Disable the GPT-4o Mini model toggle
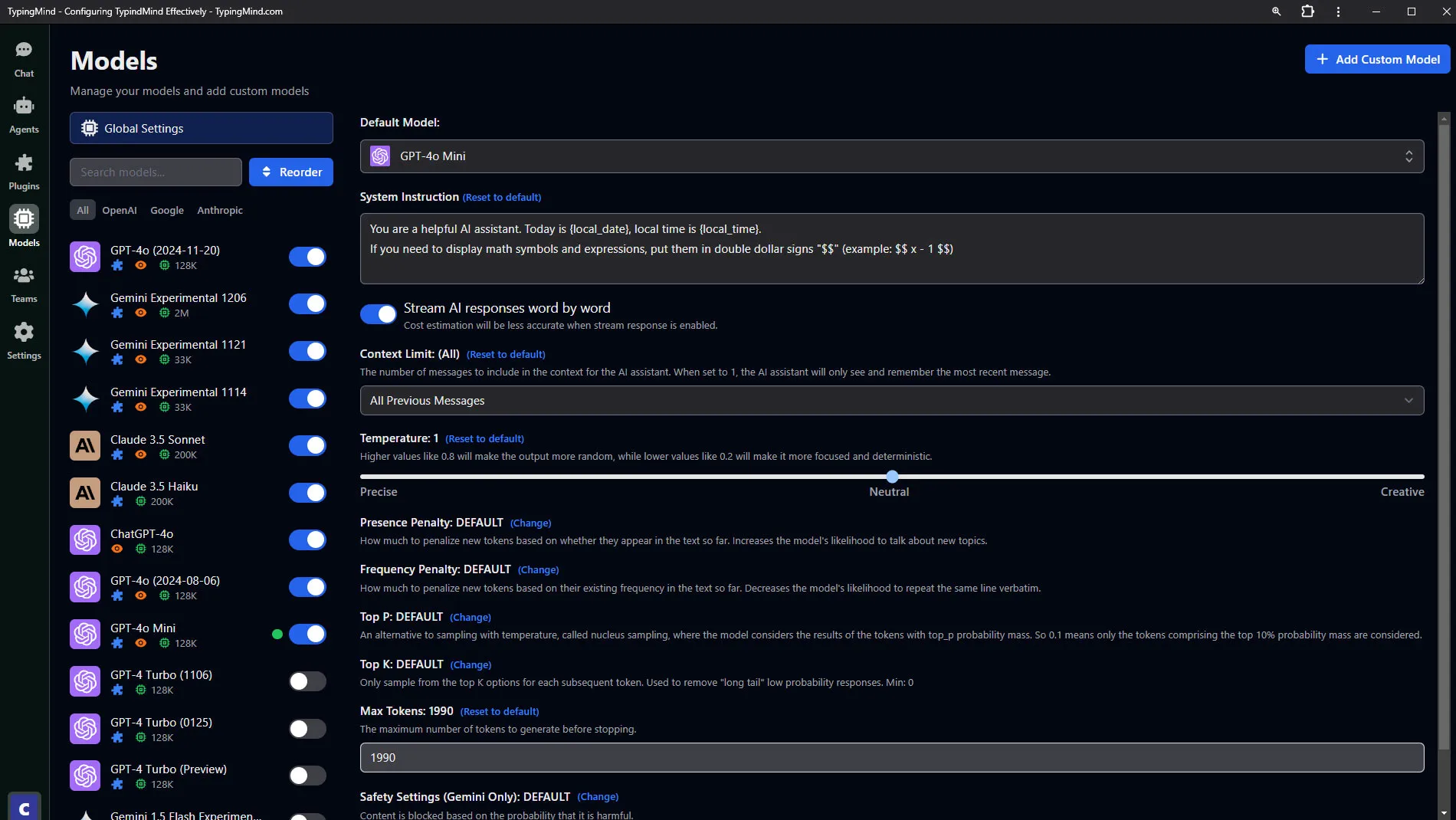 coord(307,635)
